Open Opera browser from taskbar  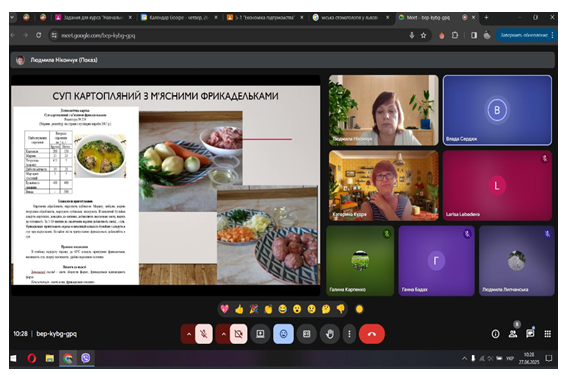tap(32, 358)
